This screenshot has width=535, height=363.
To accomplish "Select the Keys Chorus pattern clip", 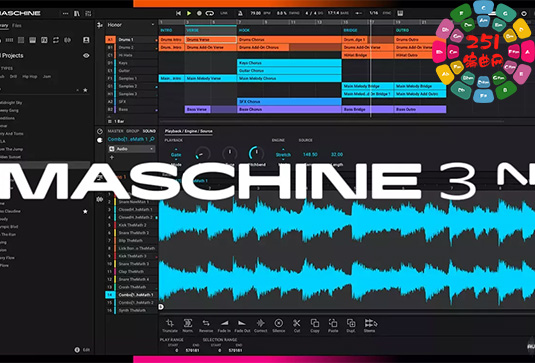I will pyautogui.click(x=289, y=63).
